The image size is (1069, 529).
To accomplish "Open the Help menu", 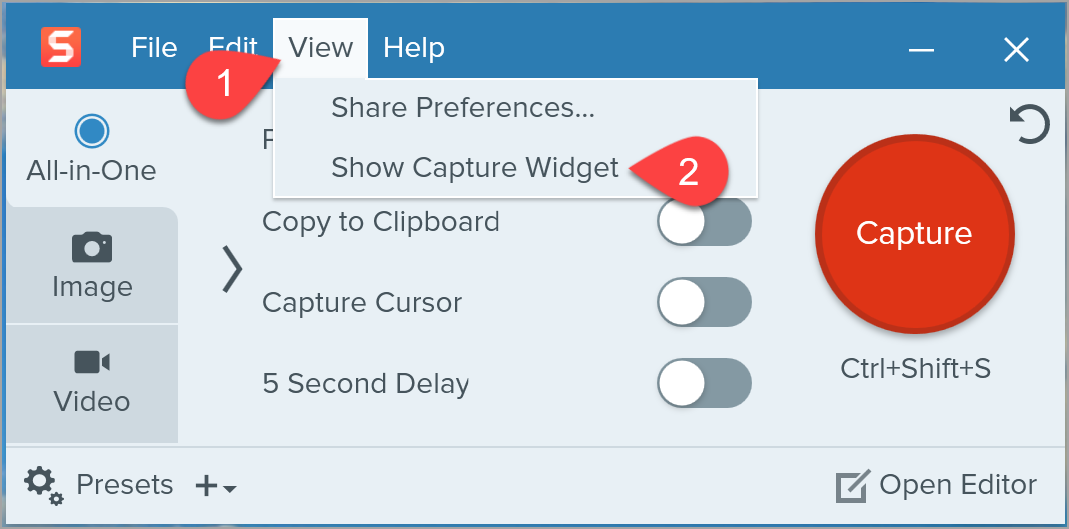I will [x=414, y=48].
